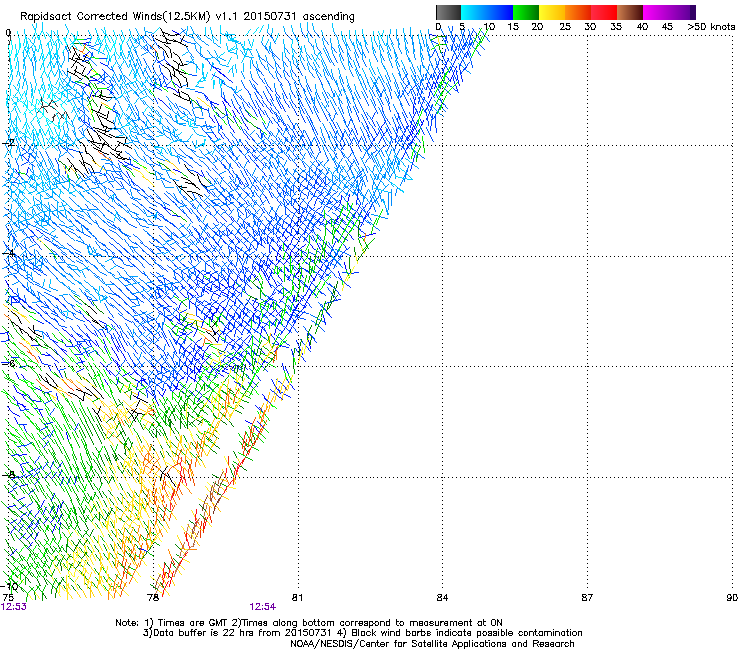Click the blue 10-15 knots legend segment
Screen dimensions: 740x650
tap(500, 12)
